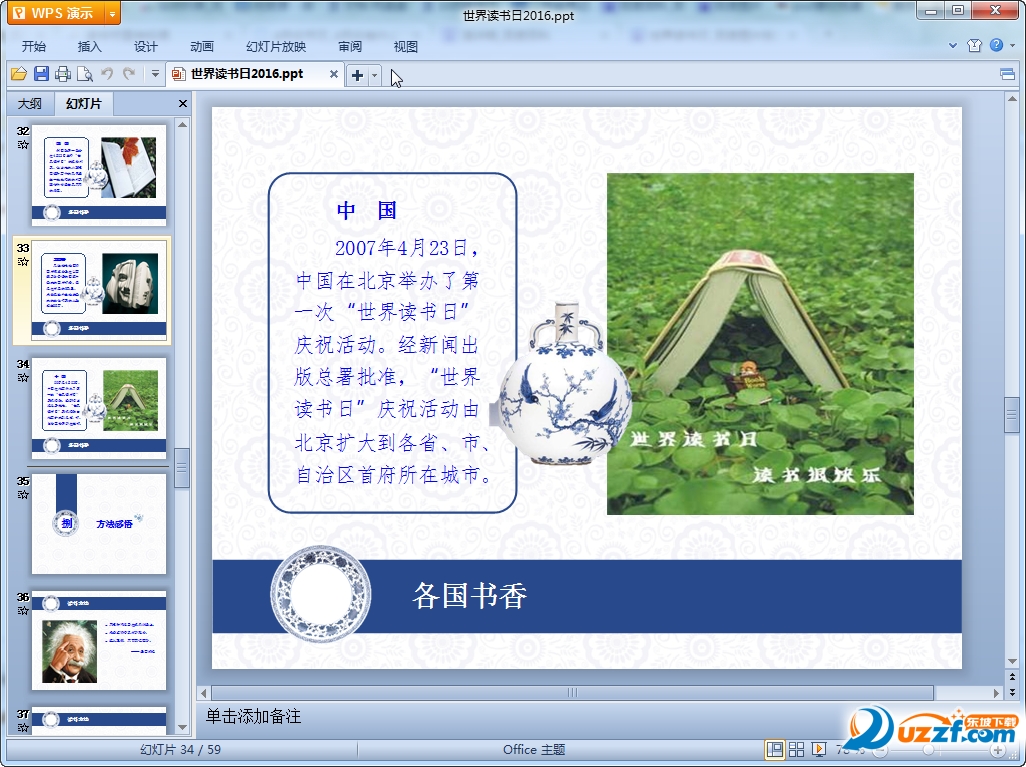1026x767 pixels.
Task: Expand the quick access toolbar customize arrow
Action: coord(155,74)
